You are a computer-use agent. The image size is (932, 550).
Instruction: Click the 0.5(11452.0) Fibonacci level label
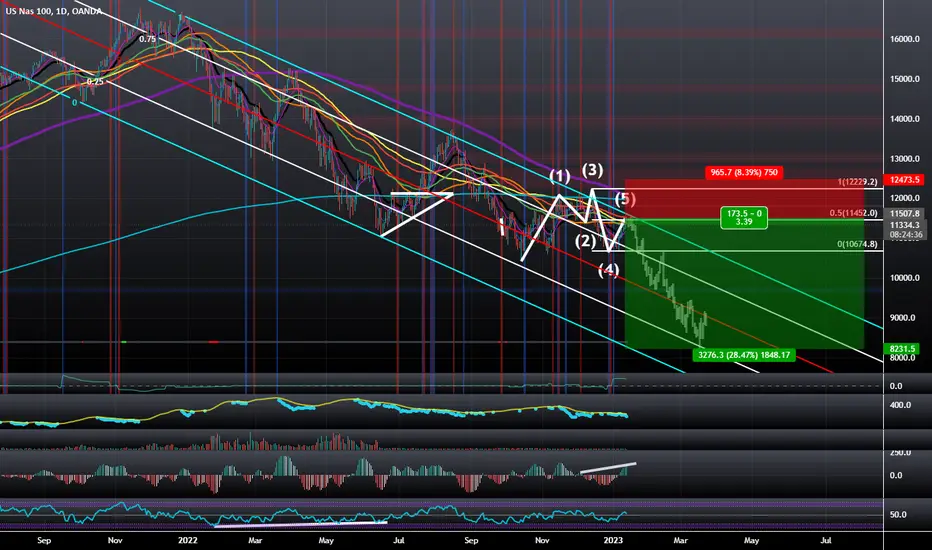[x=854, y=213]
